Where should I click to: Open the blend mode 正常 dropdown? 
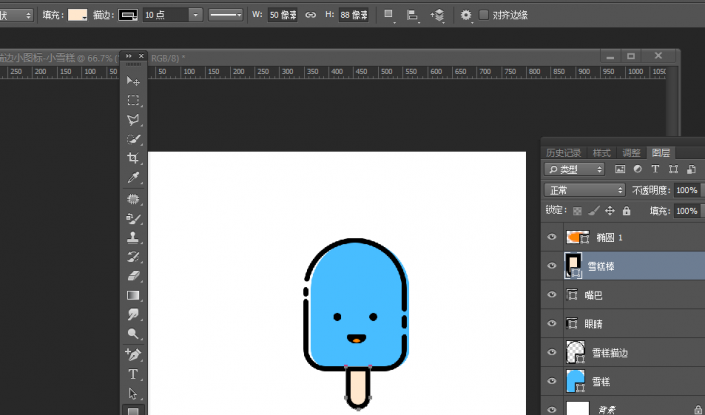tap(585, 190)
